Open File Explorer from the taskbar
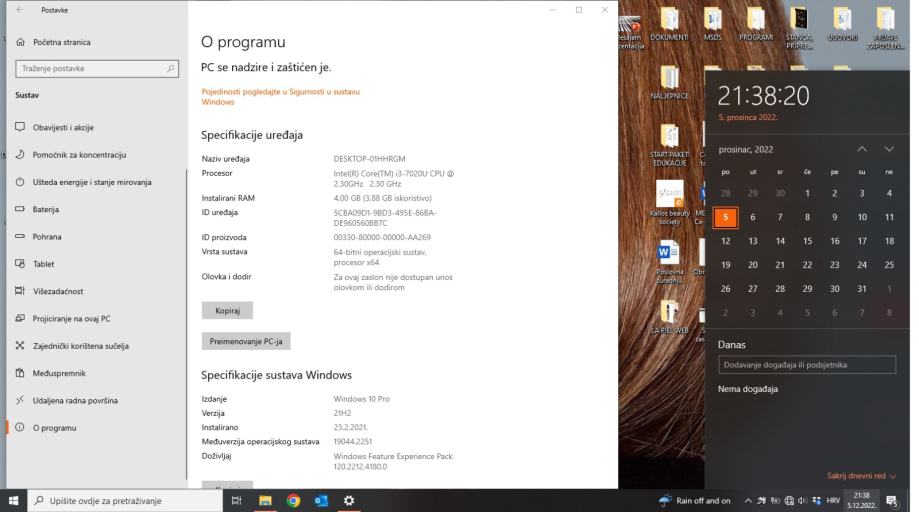Image resolution: width=919 pixels, height=512 pixels. 265,501
